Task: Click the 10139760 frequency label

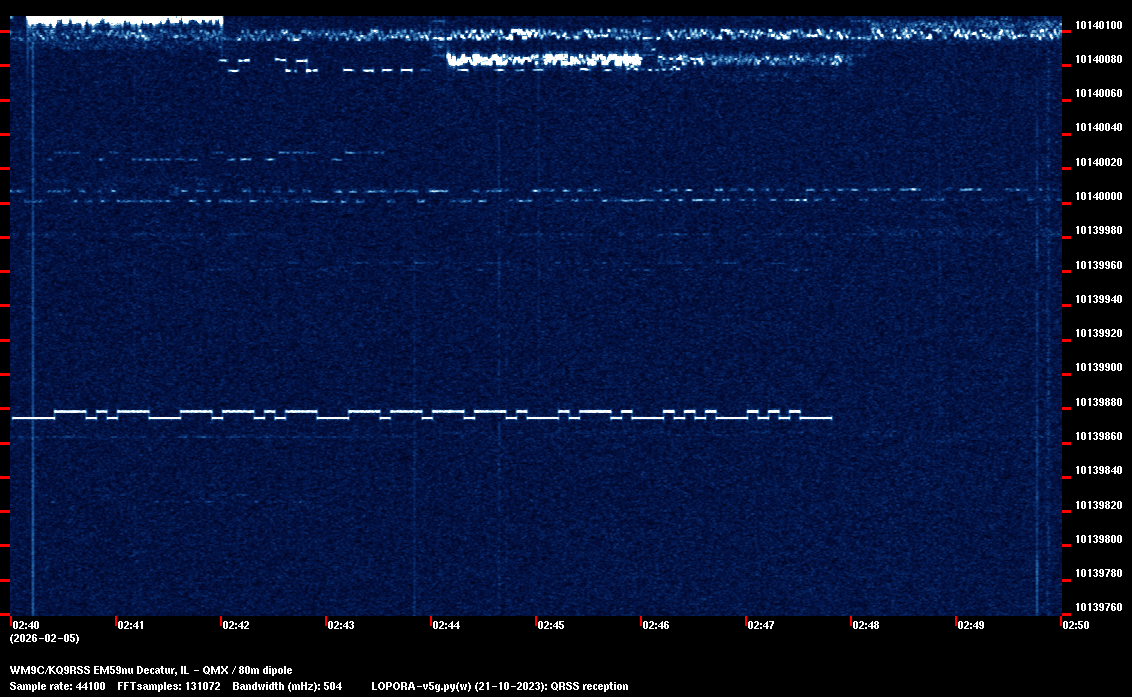Action: pos(1098,607)
